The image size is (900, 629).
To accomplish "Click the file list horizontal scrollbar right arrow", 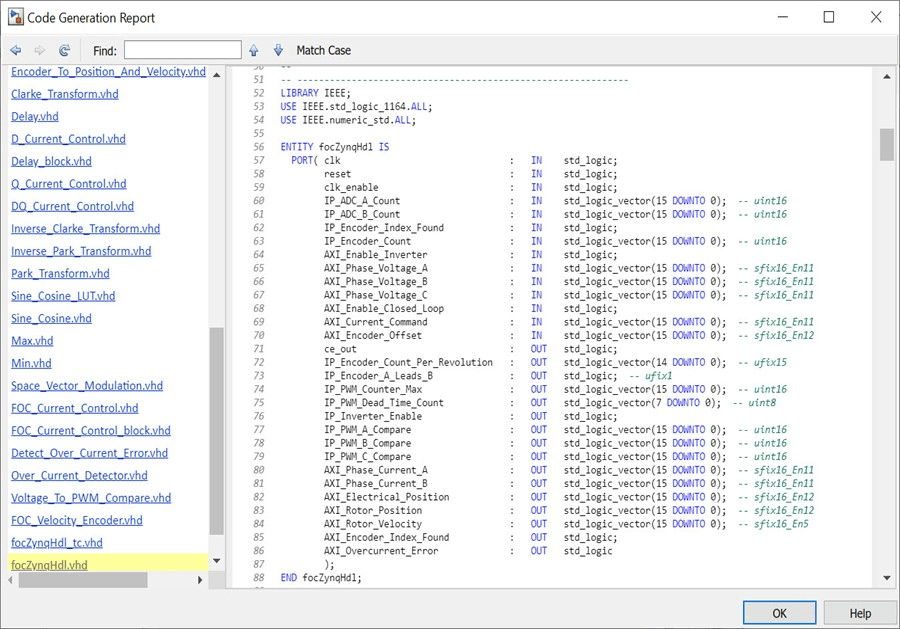I will point(200,580).
